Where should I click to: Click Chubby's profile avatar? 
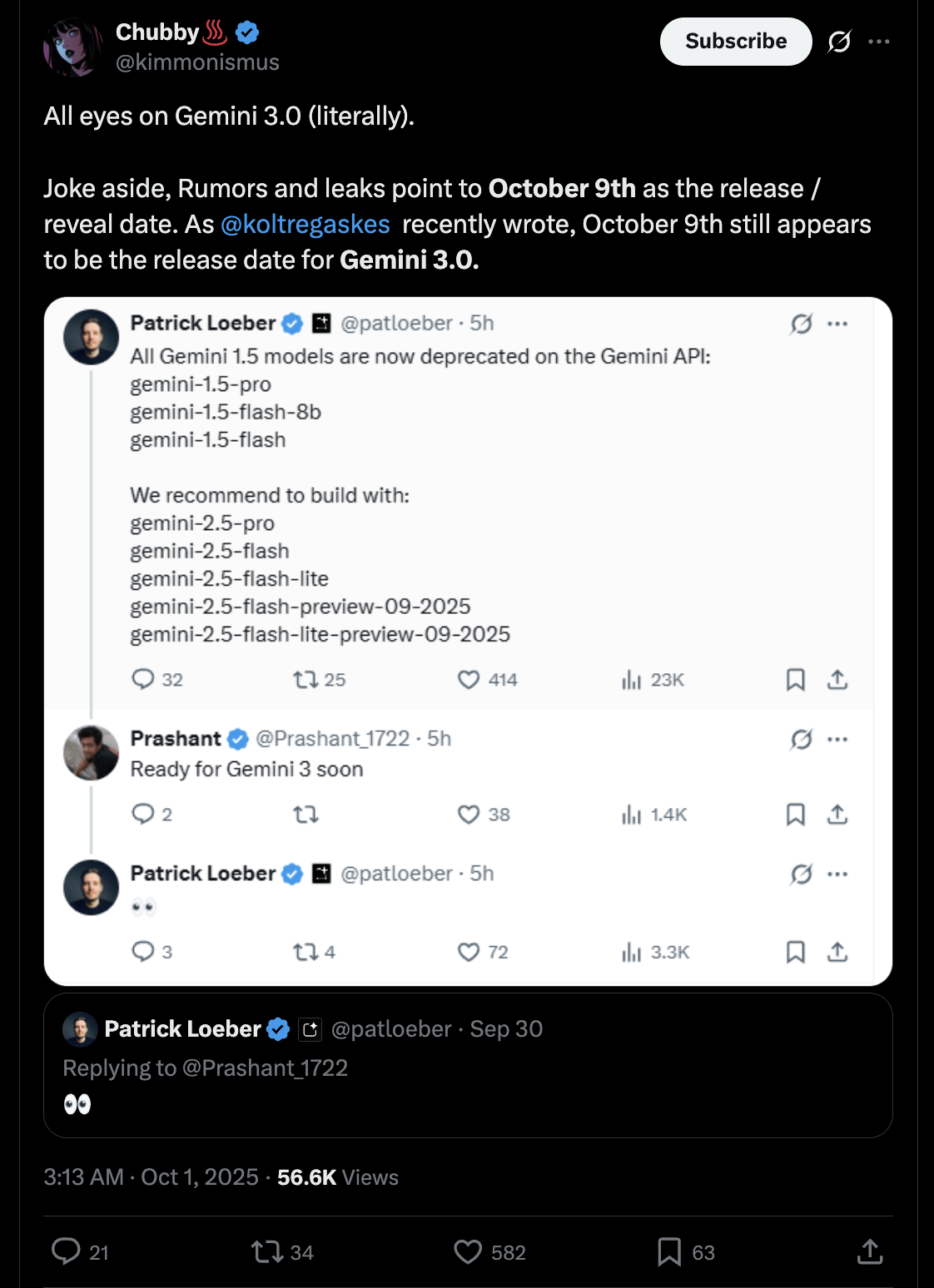pyautogui.click(x=73, y=47)
